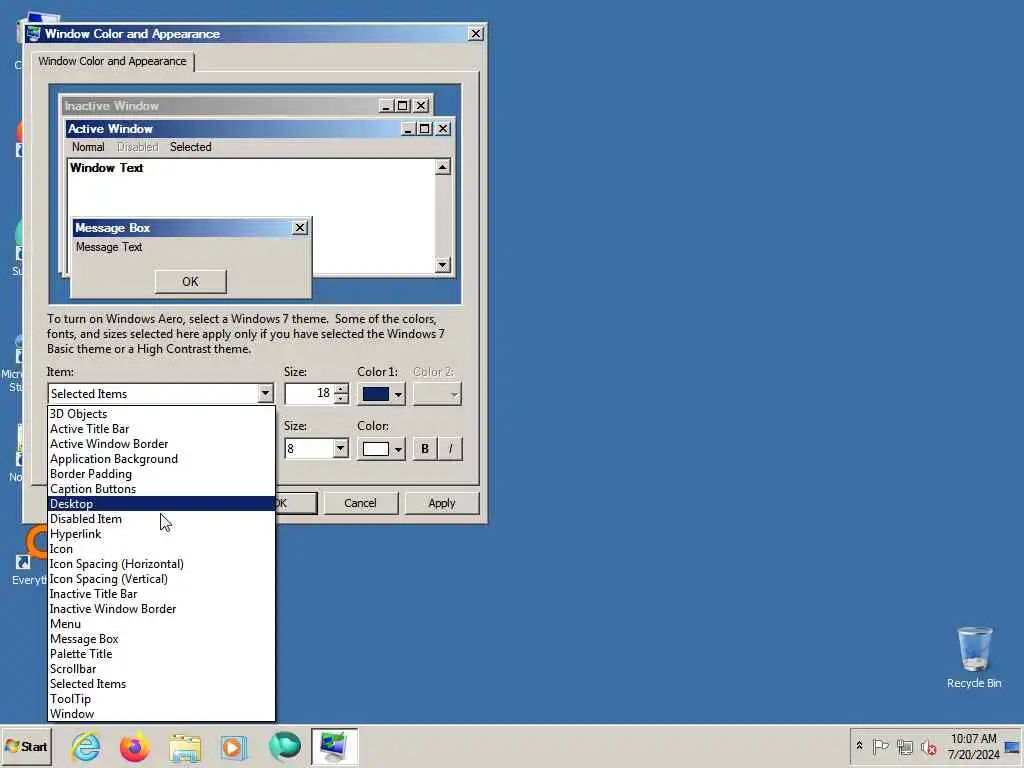The height and width of the screenshot is (768, 1024).
Task: Select 'Scrollbar' from the item list
Action: tap(161, 669)
